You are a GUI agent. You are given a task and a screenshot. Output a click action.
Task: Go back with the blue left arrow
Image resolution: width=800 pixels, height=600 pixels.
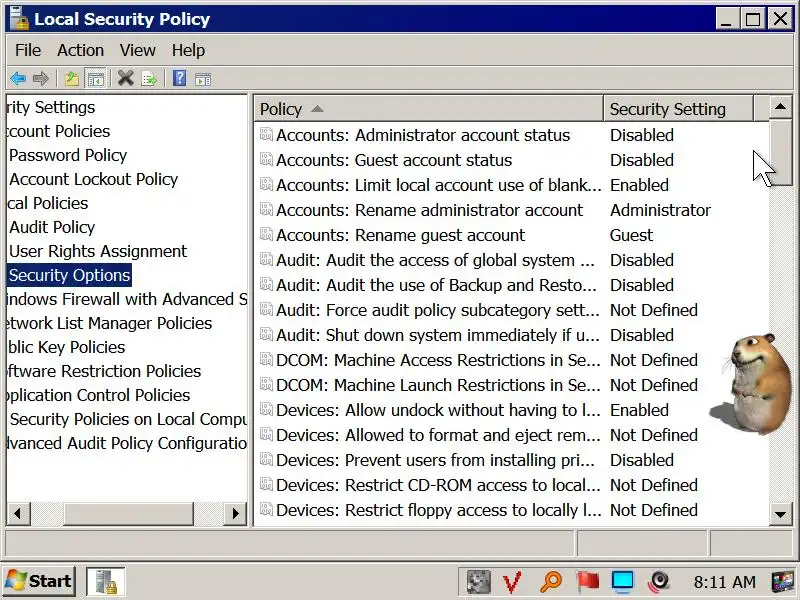pos(18,79)
